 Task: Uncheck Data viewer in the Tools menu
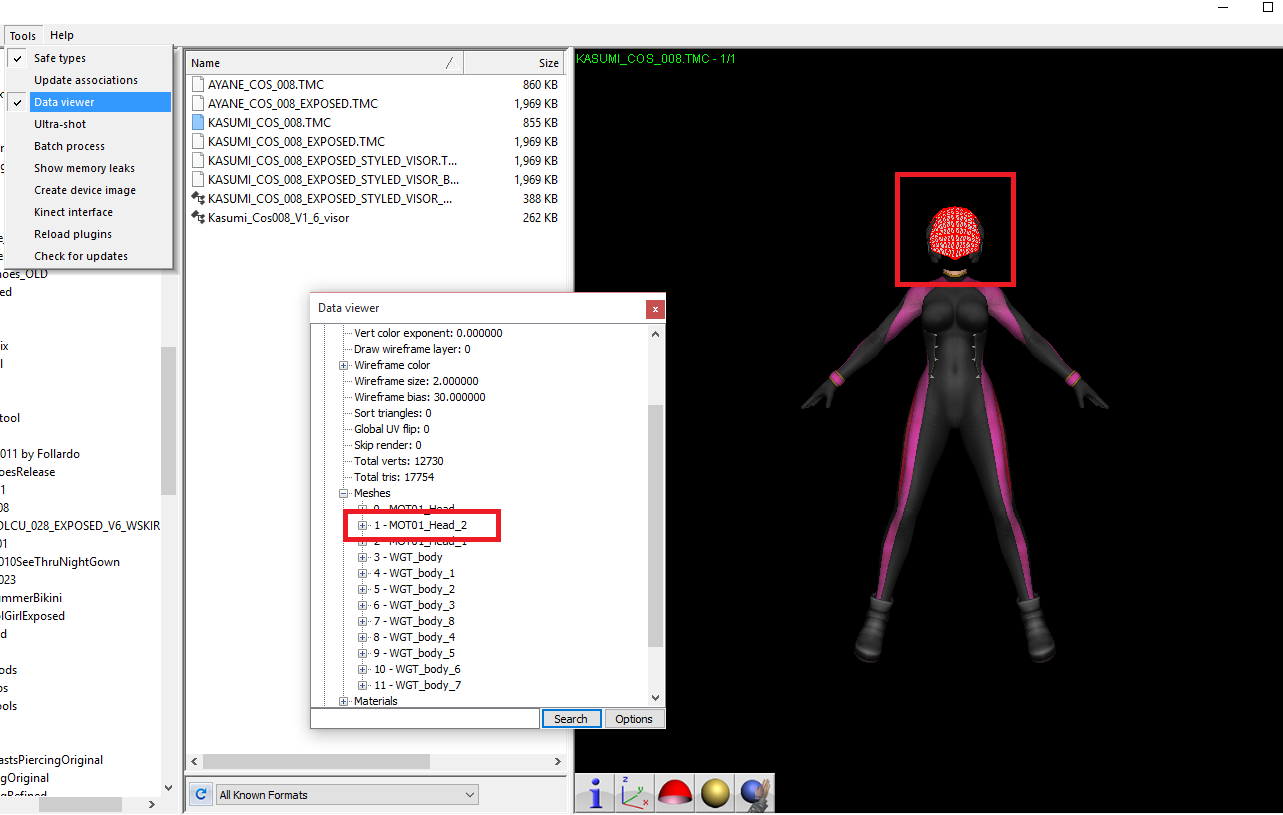coord(64,102)
